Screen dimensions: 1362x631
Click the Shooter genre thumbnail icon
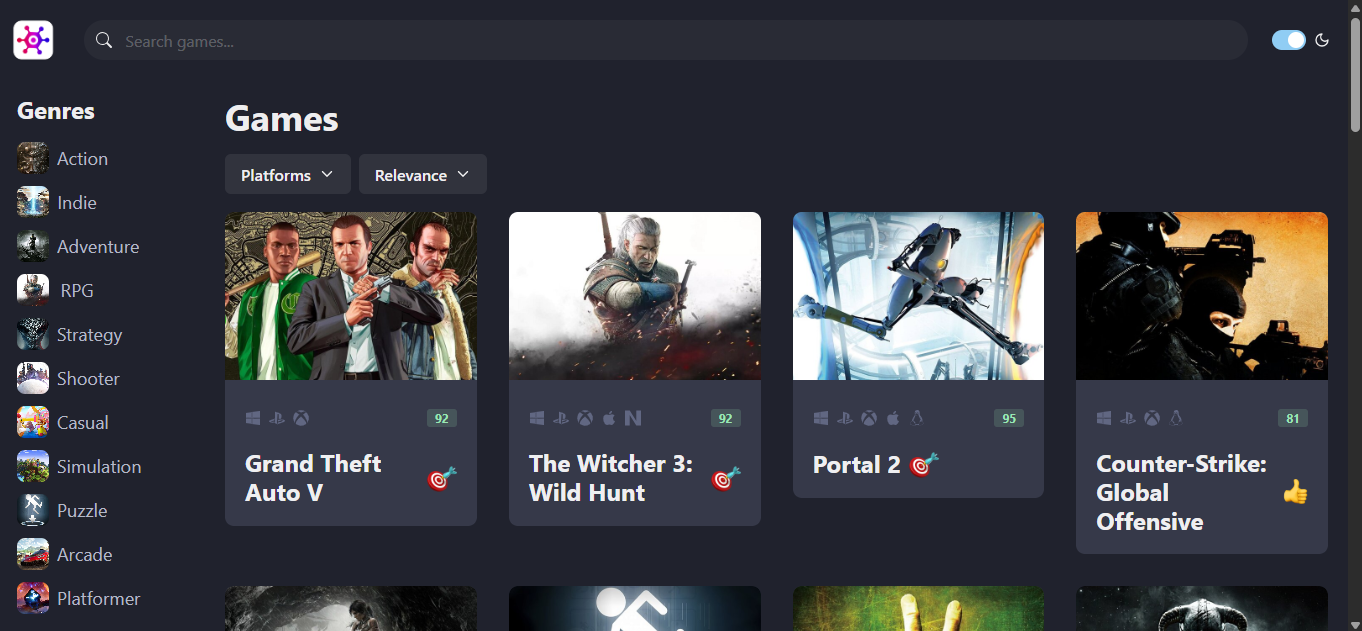(33, 378)
